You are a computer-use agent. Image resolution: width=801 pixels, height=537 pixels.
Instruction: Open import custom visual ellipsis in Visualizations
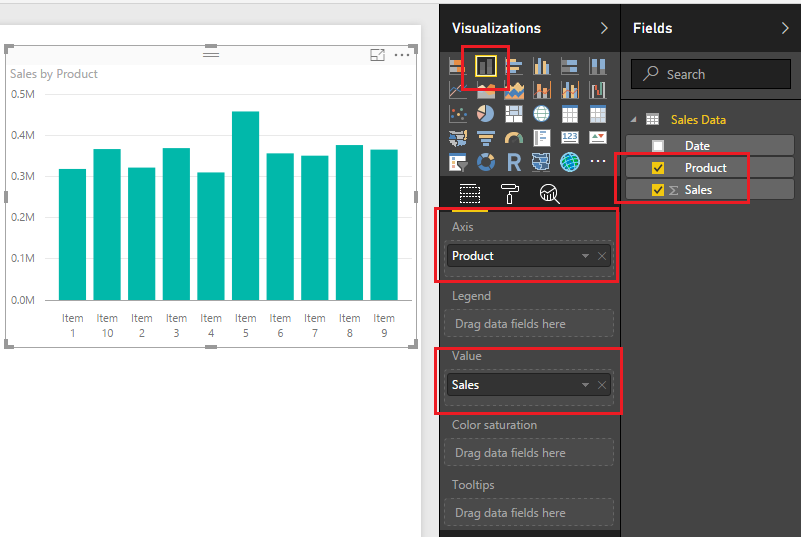pos(598,161)
